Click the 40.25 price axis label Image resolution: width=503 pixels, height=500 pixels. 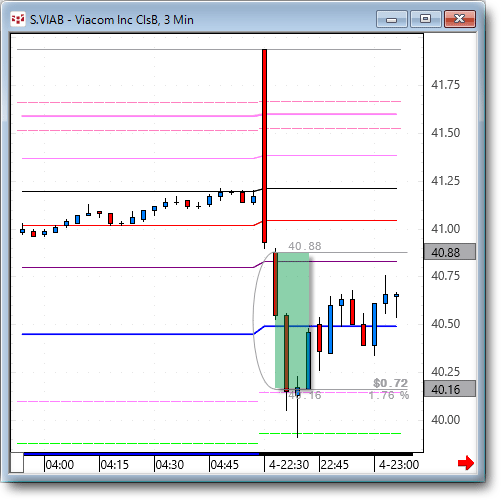[x=445, y=372]
